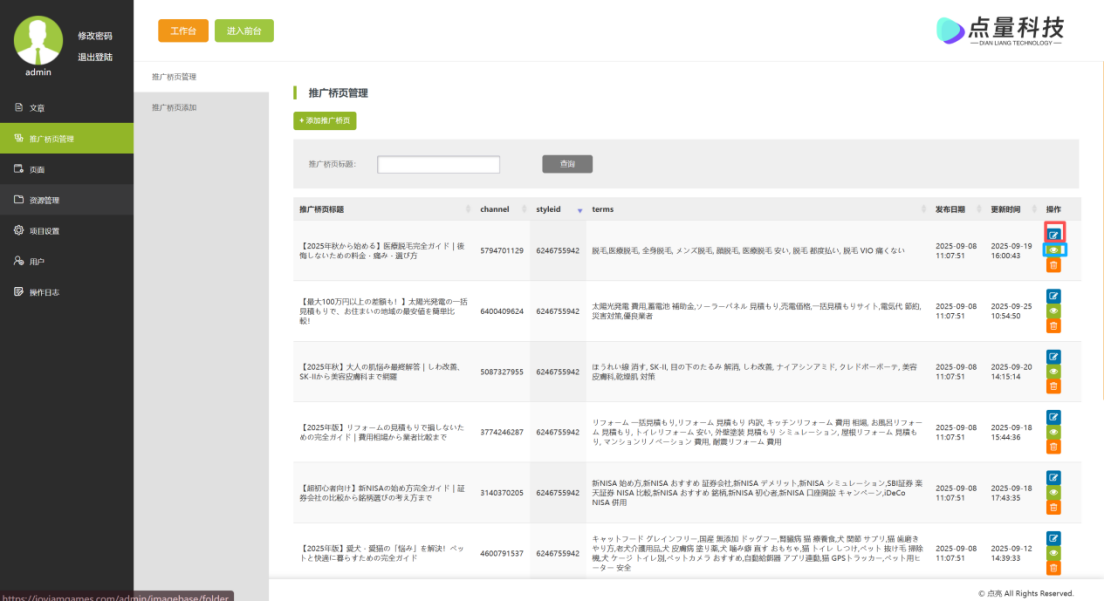Click the admin avatar picture
This screenshot has height=602, width=1104.
pos(38,40)
